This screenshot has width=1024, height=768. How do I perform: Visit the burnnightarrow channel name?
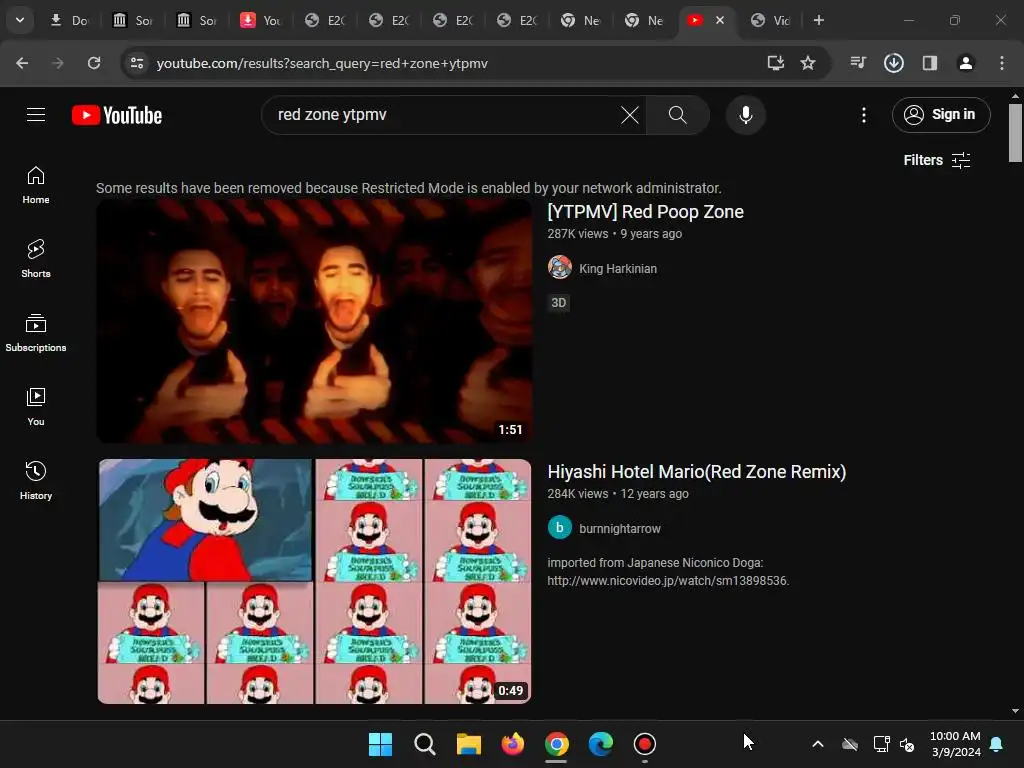pos(620,528)
